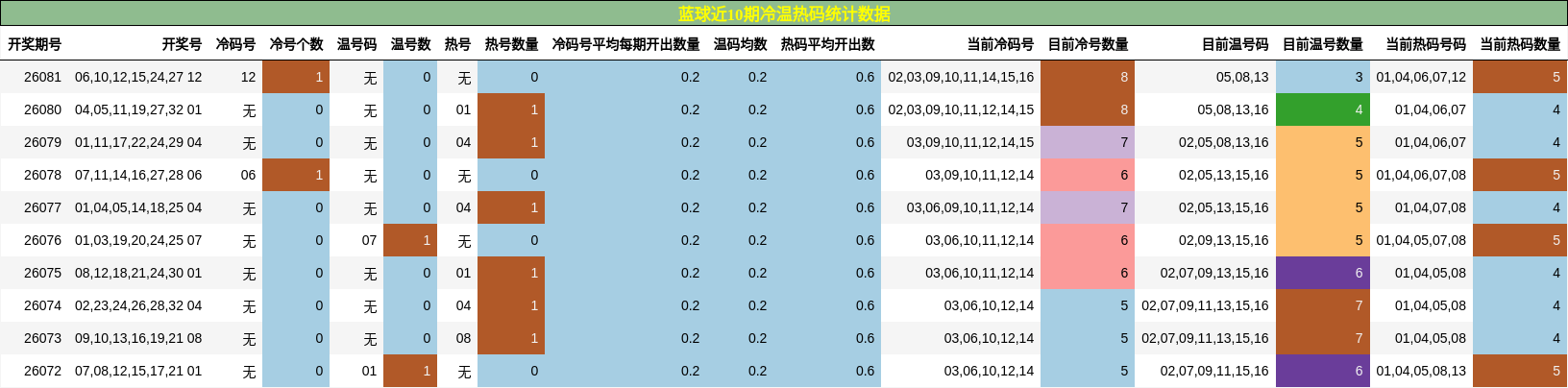
Task: Click current hot codes 01,04,06,07,08
Action: pos(1421,175)
